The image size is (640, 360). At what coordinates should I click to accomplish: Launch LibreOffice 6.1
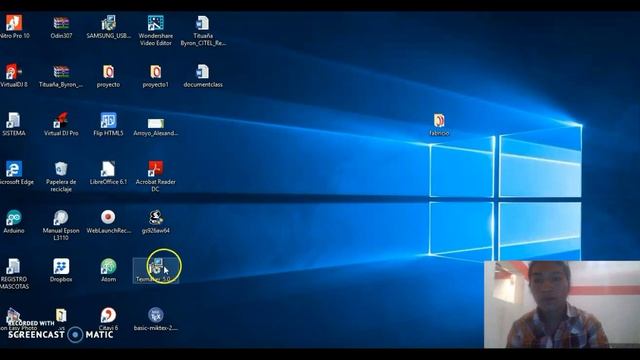(109, 169)
